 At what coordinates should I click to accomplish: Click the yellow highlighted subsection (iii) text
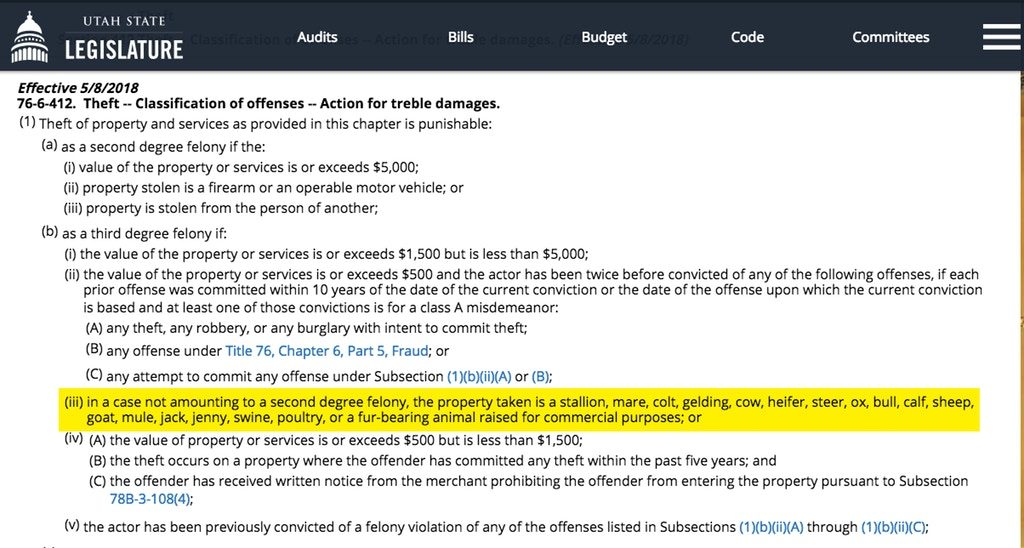(x=519, y=410)
